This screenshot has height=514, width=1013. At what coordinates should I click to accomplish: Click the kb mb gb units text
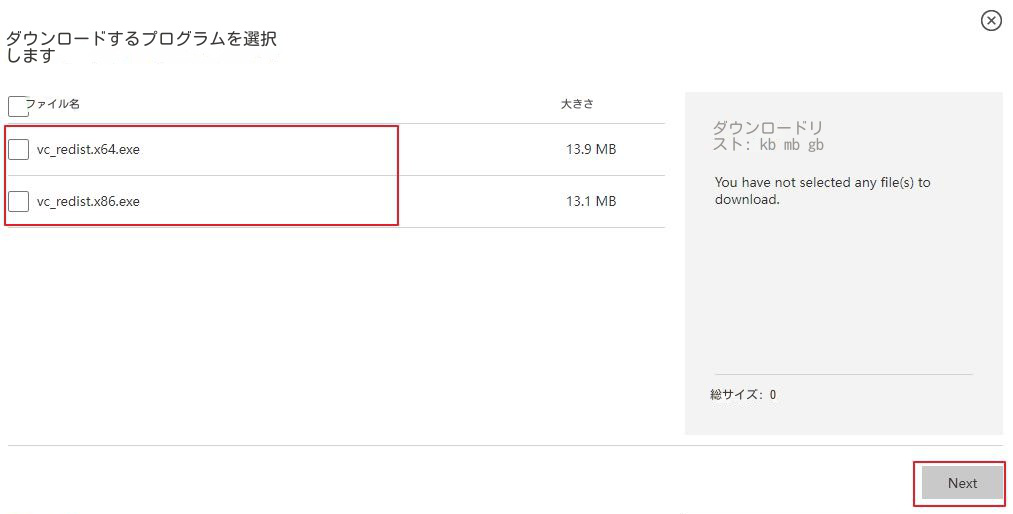tap(791, 145)
